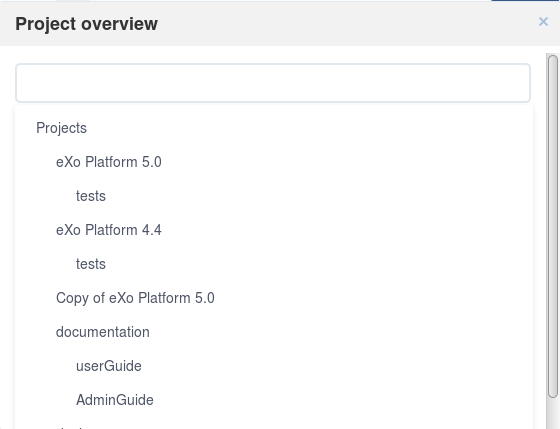The width and height of the screenshot is (560, 429).
Task: Select the Projects root entry
Action: point(61,128)
